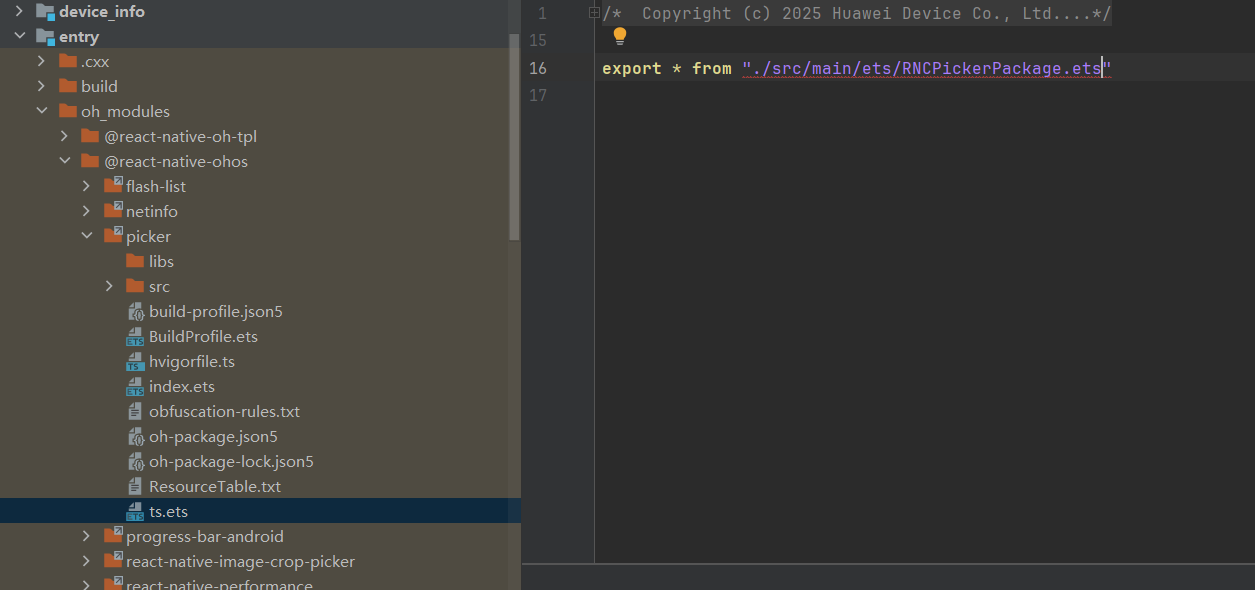Collapse the entry module chevron
This screenshot has height=590, width=1255.
click(x=18, y=36)
